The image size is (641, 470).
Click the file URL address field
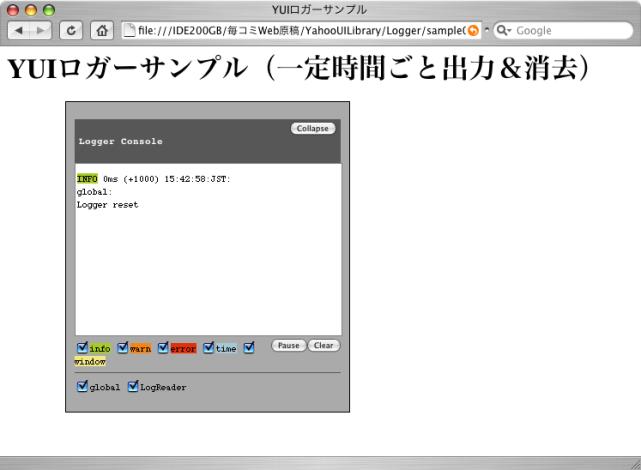point(301,30)
